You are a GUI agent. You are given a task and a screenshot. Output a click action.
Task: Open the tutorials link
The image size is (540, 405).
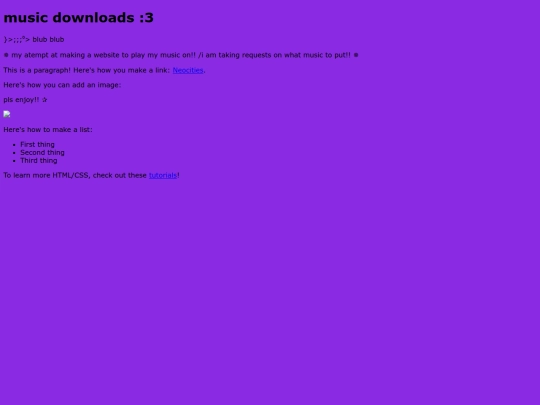click(163, 175)
